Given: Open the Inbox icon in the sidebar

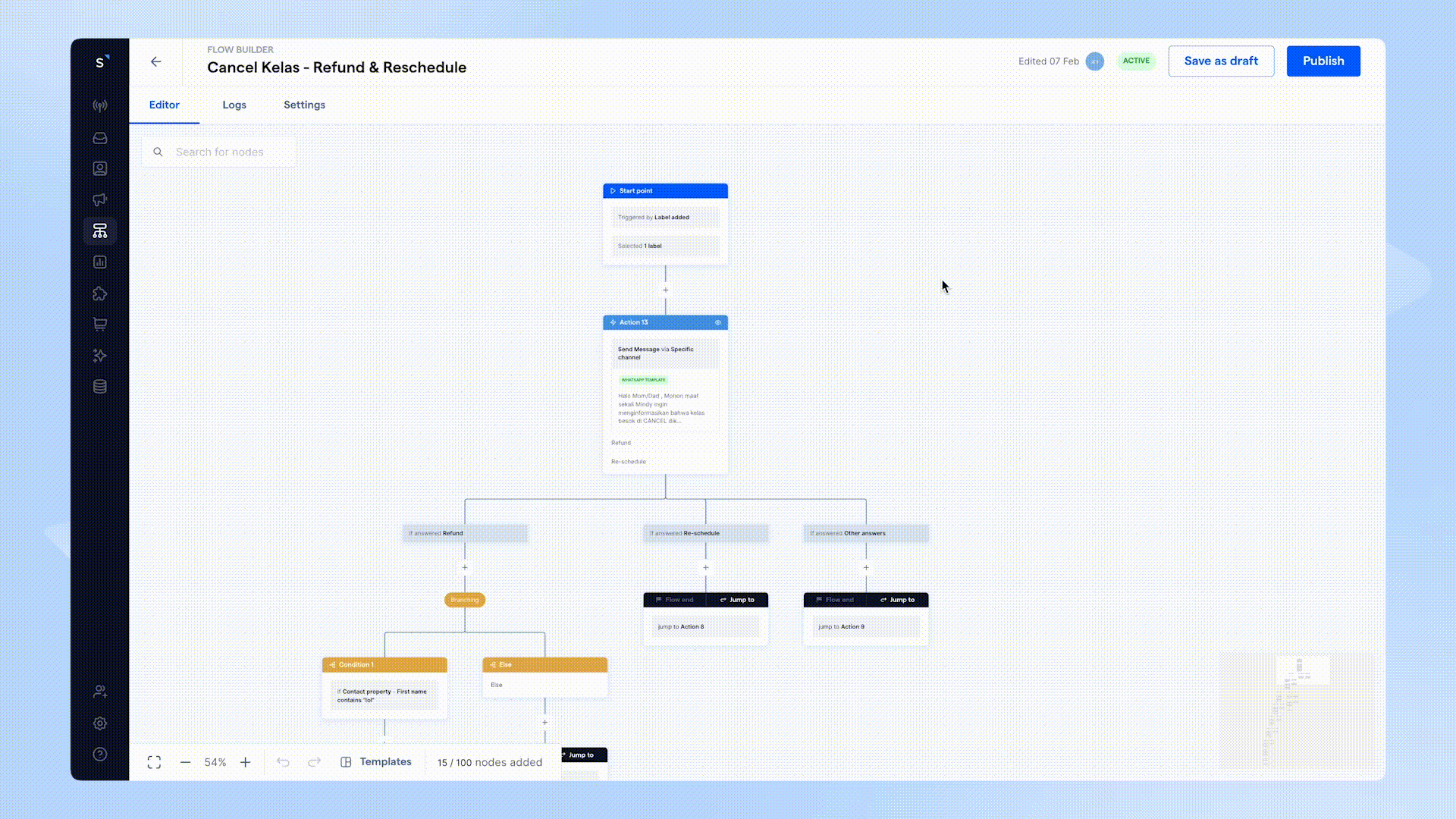Looking at the screenshot, I should (99, 138).
